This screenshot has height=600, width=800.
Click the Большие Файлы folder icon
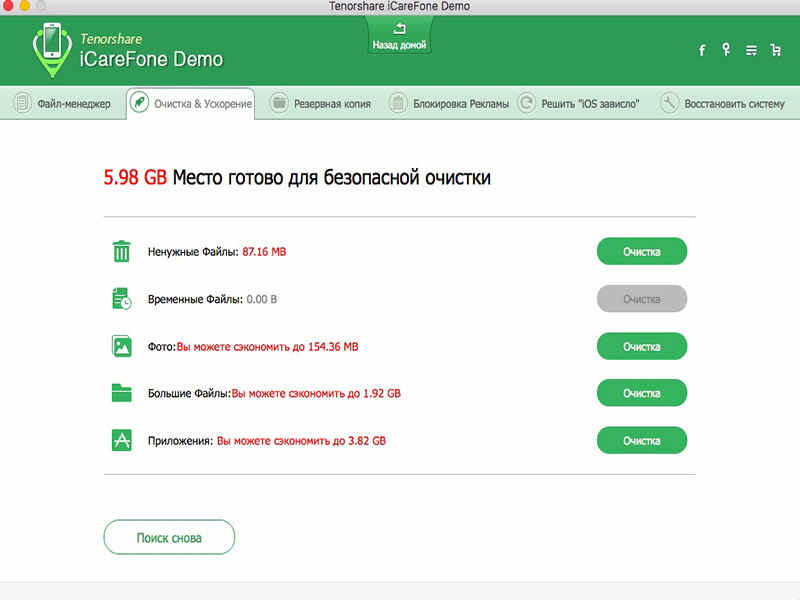(x=121, y=393)
